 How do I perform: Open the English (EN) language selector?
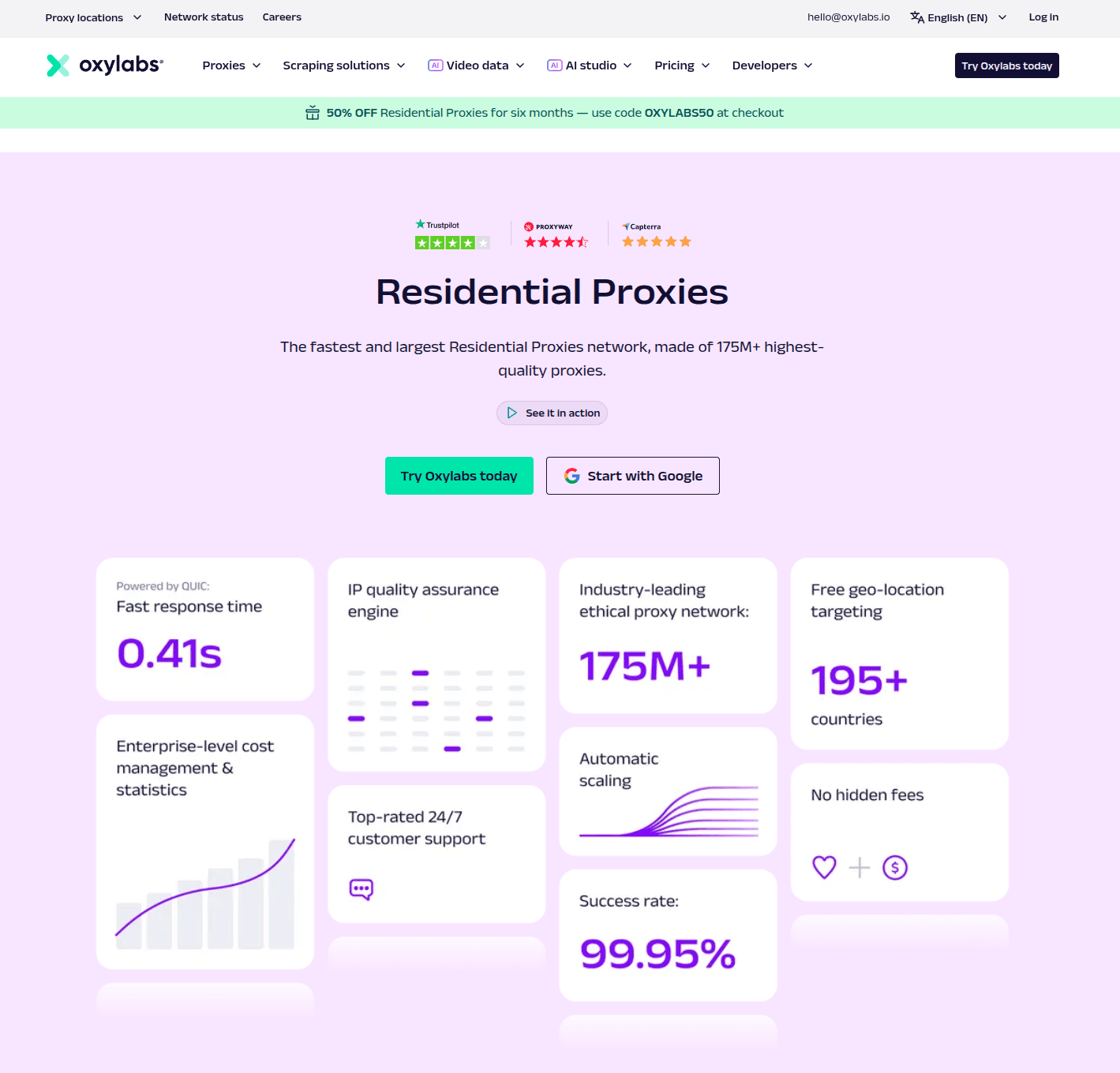[958, 17]
